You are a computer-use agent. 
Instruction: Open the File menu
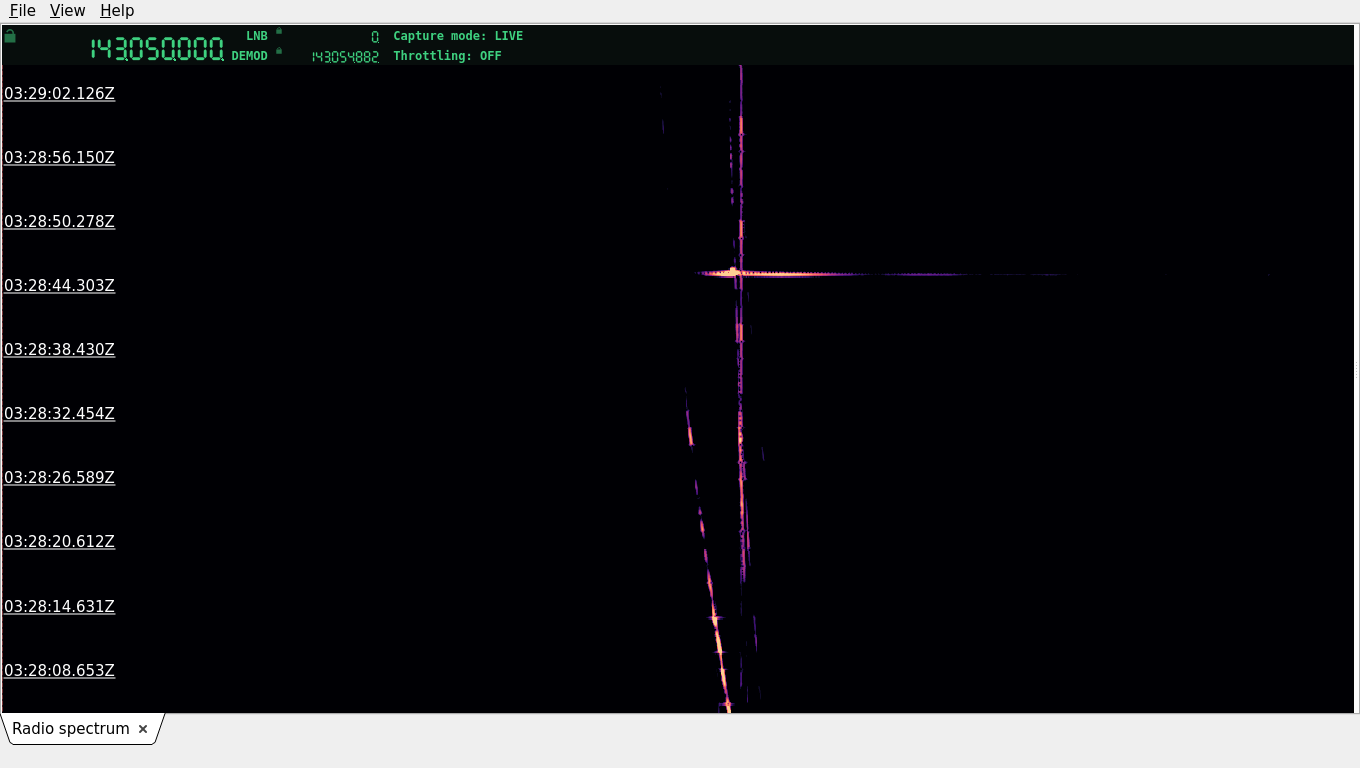click(22, 11)
